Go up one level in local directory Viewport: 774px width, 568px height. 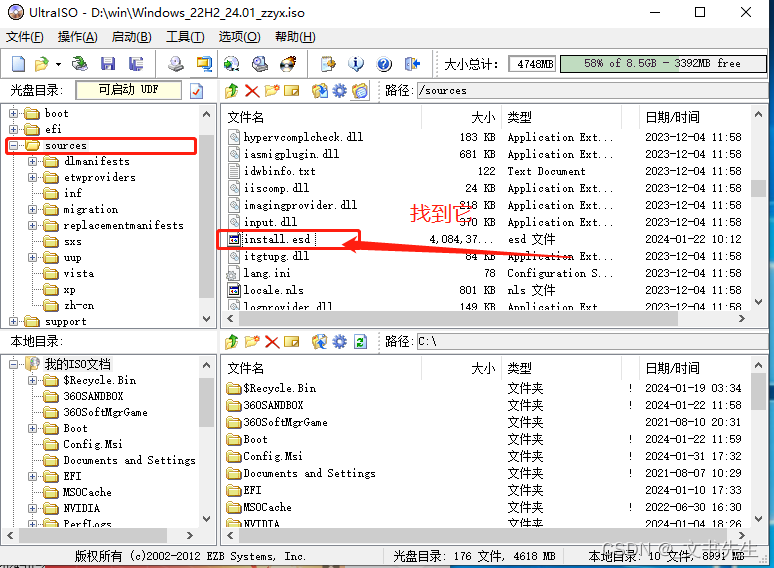tap(232, 341)
